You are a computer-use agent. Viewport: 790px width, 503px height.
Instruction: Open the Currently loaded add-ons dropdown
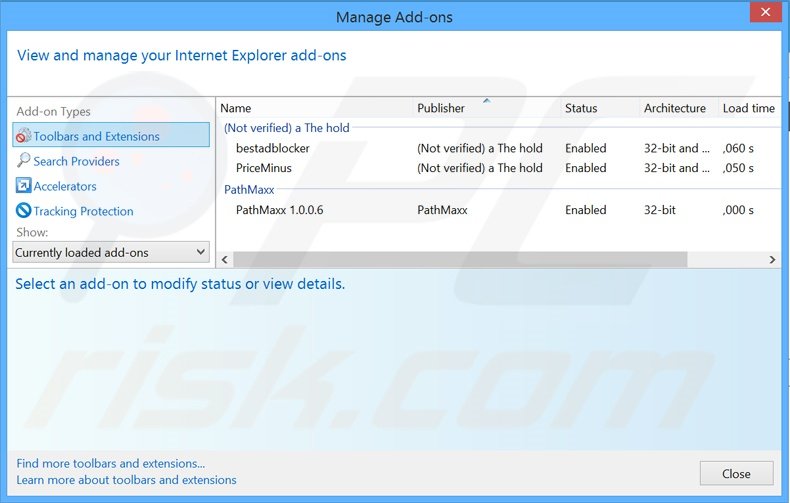coord(111,252)
